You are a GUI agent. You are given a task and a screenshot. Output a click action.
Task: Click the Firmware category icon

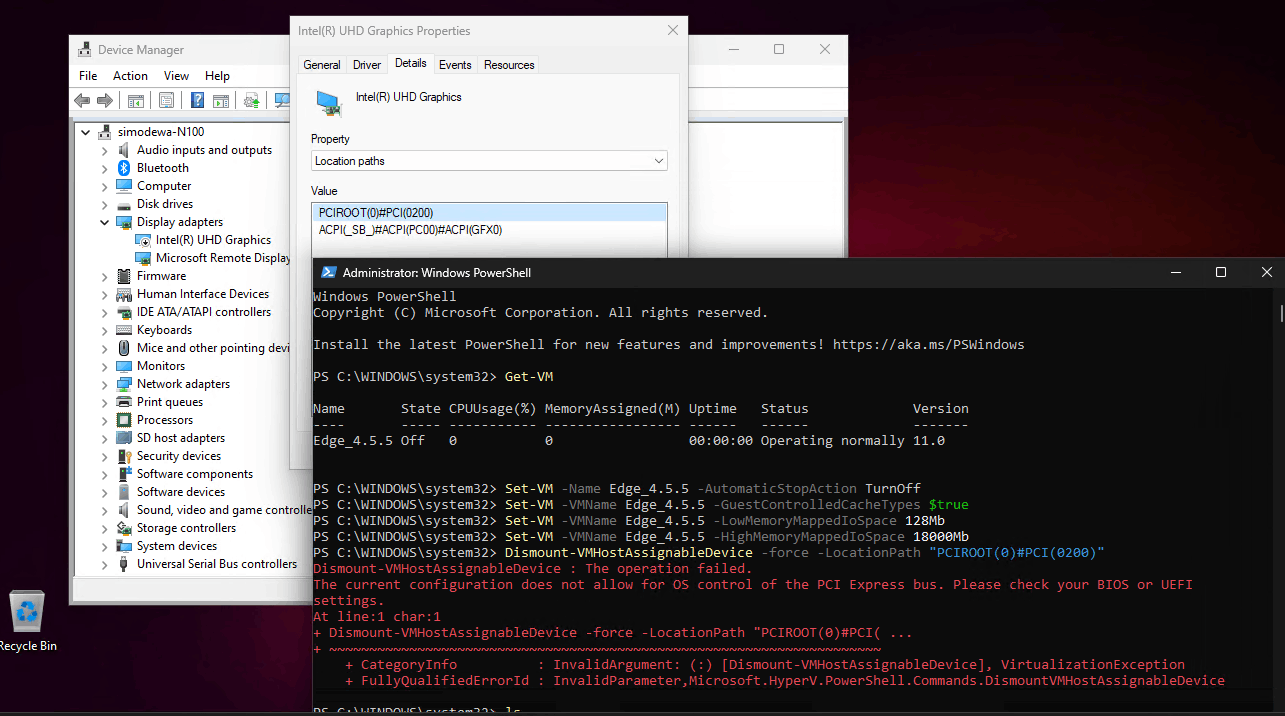(x=124, y=276)
